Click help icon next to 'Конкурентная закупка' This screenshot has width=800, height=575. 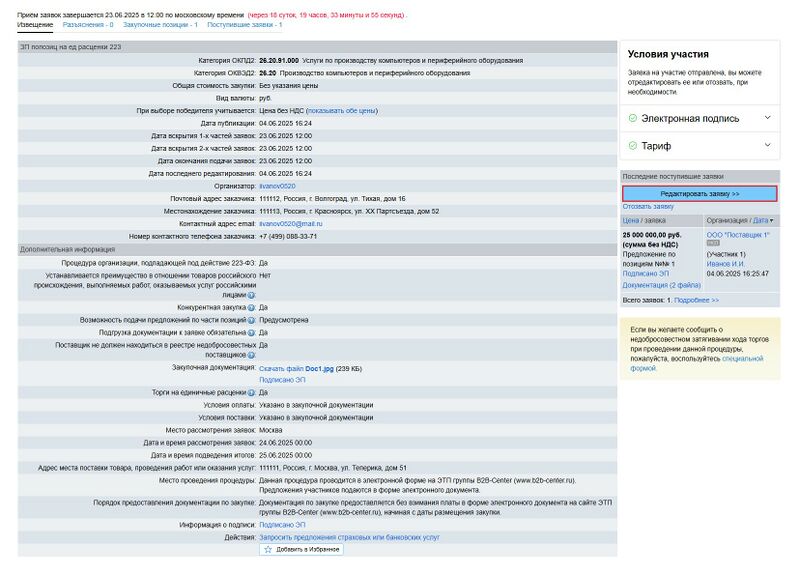251,307
